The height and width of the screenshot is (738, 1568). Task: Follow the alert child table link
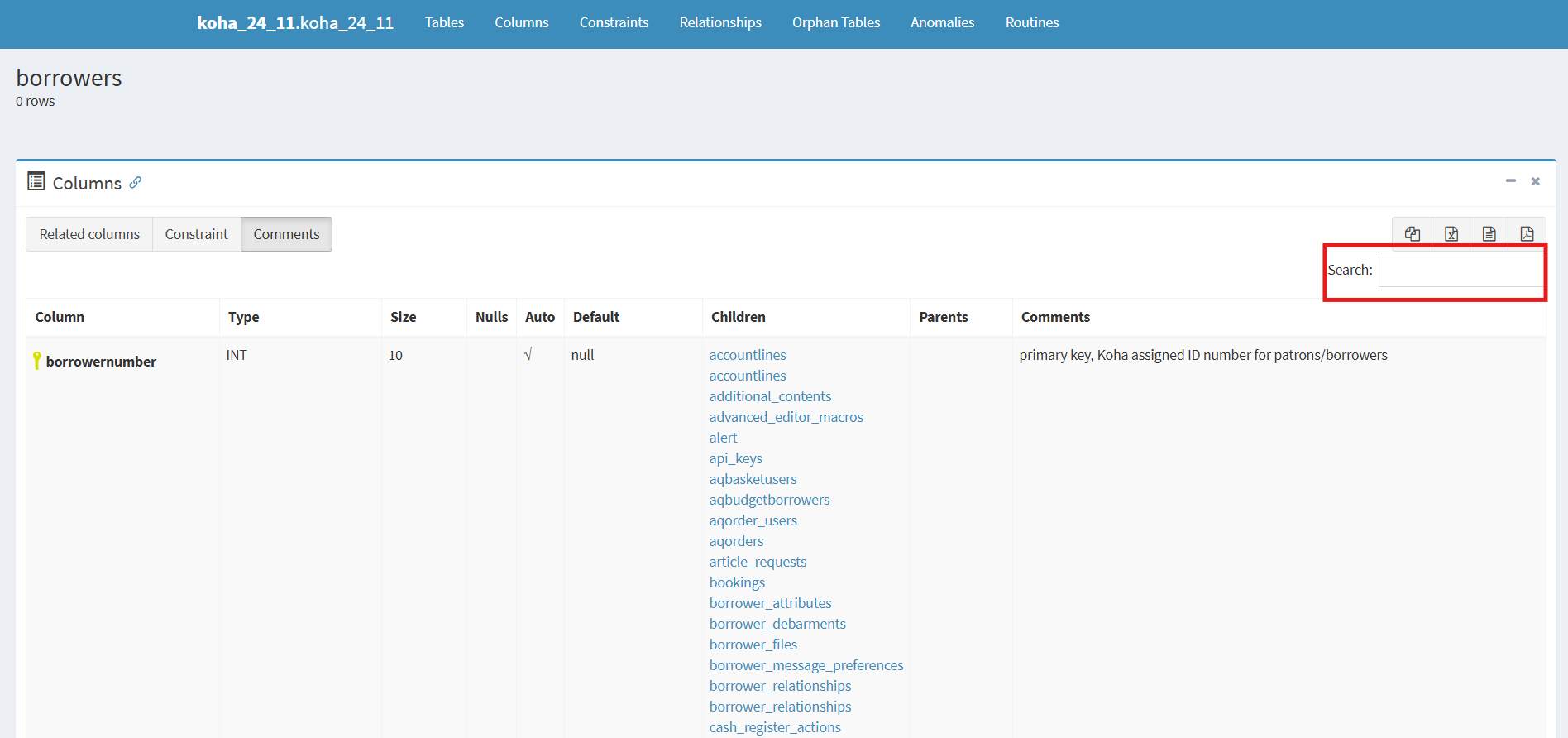point(723,438)
